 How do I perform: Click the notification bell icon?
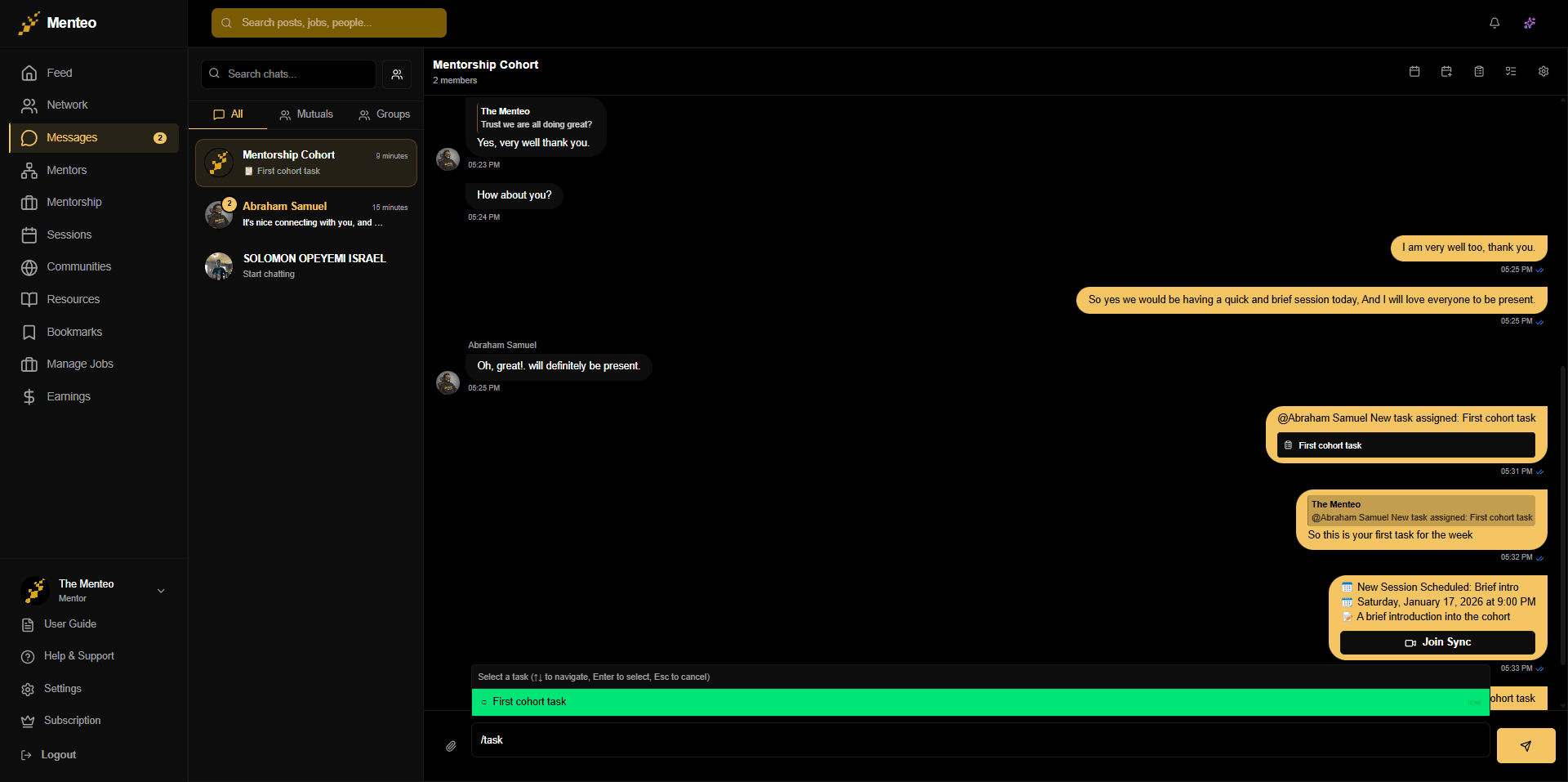pos(1494,23)
